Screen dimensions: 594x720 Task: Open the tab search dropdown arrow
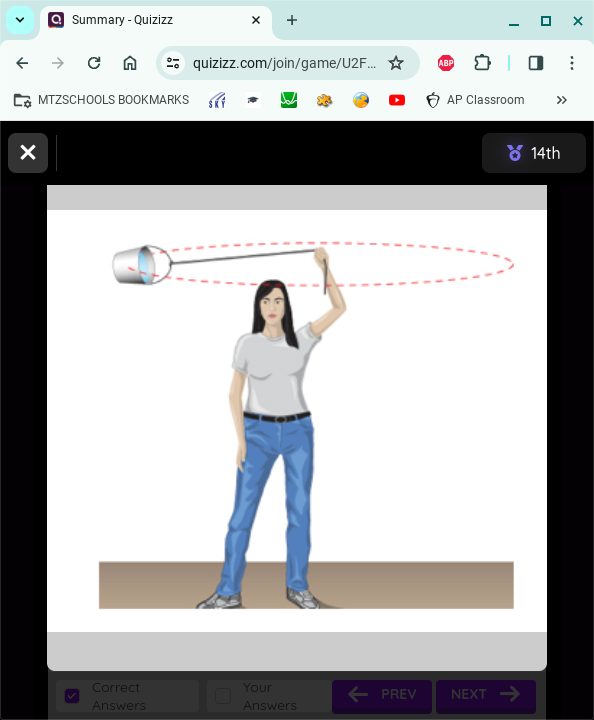pyautogui.click(x=20, y=20)
